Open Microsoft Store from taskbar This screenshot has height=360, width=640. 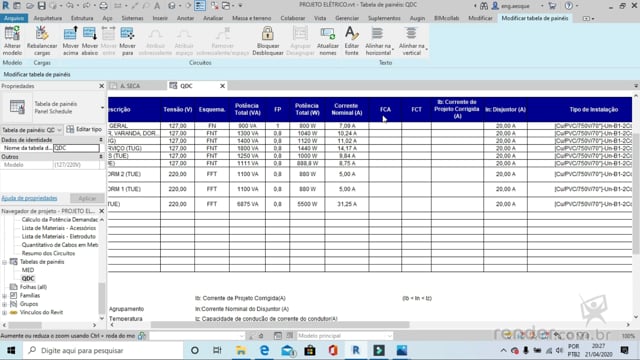pyautogui.click(x=310, y=350)
